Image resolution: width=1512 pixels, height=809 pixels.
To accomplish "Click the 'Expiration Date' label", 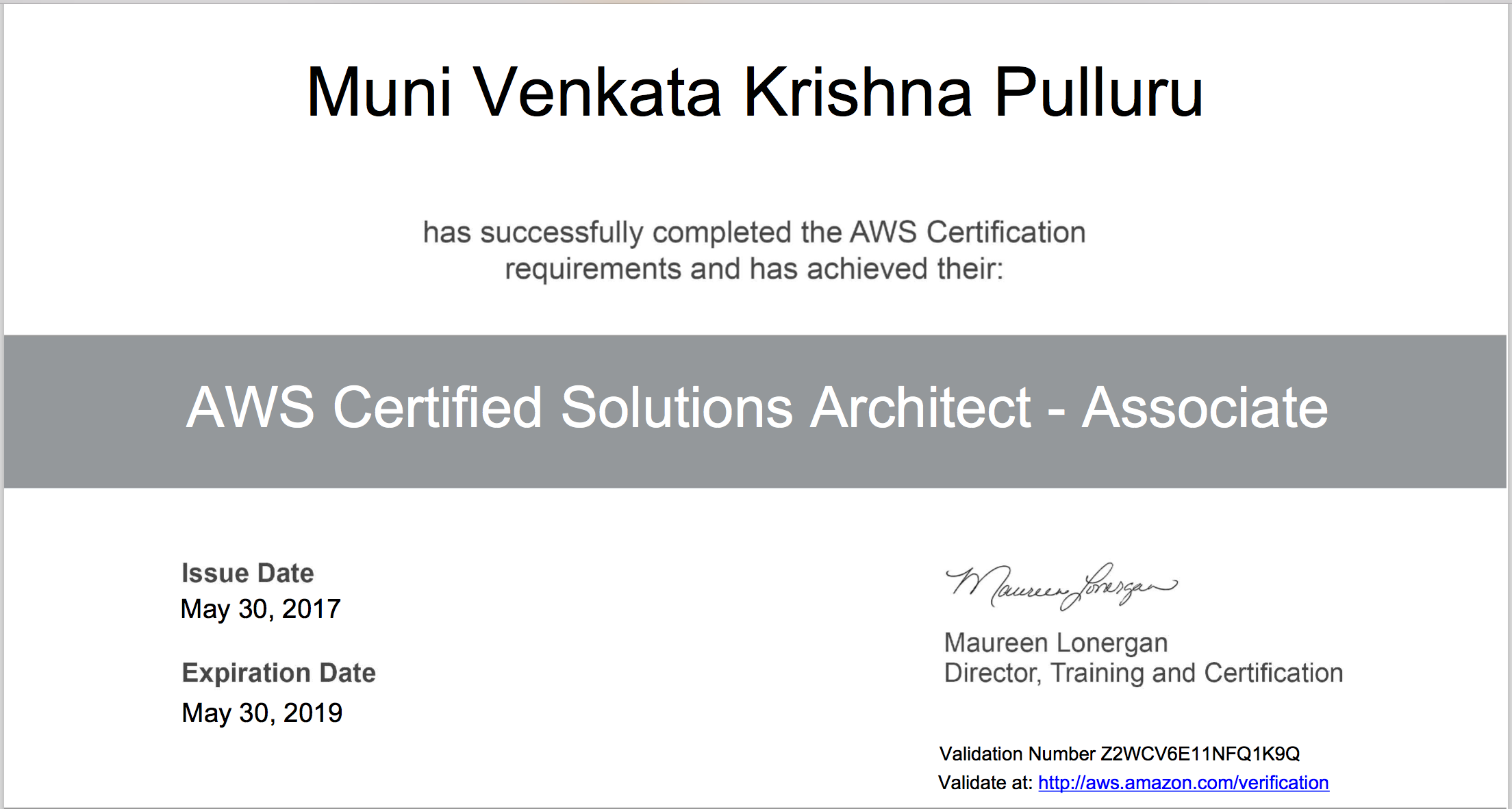I will tap(279, 673).
